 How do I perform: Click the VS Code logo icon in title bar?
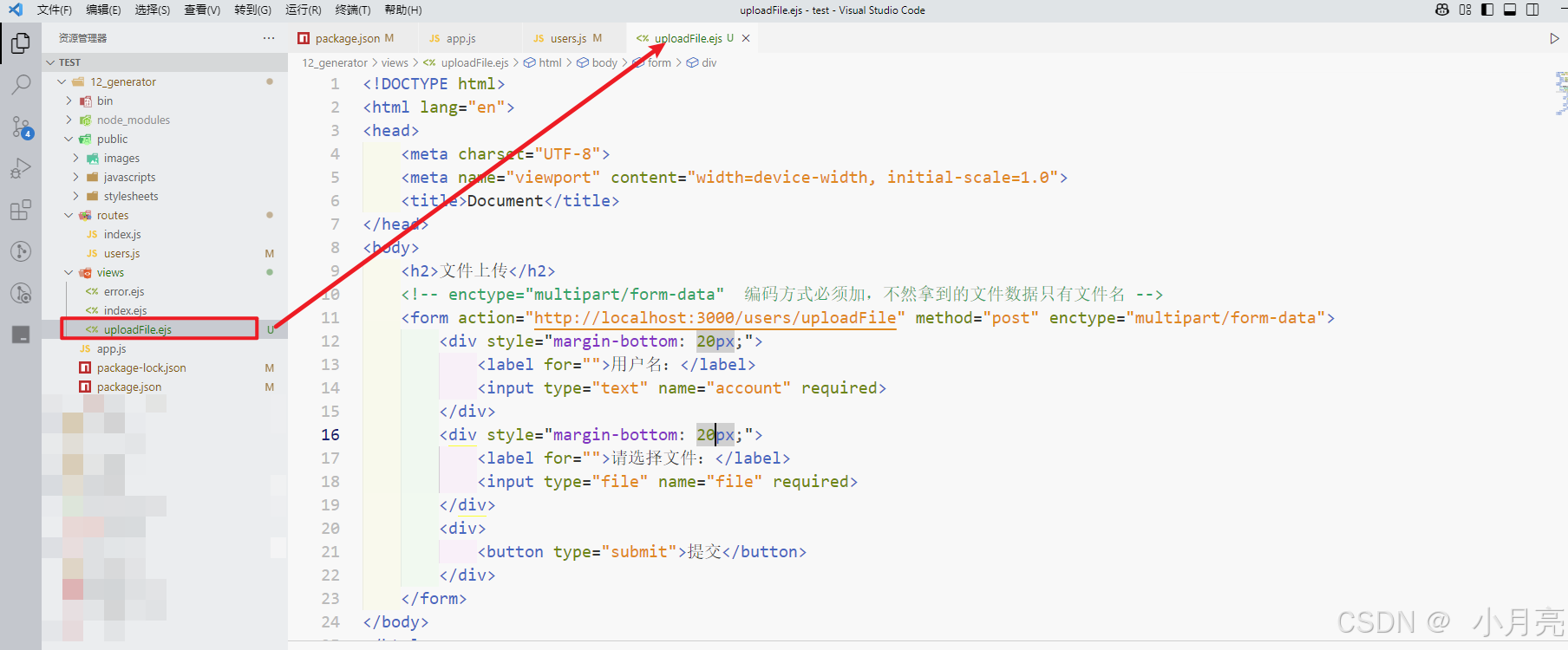(x=16, y=10)
